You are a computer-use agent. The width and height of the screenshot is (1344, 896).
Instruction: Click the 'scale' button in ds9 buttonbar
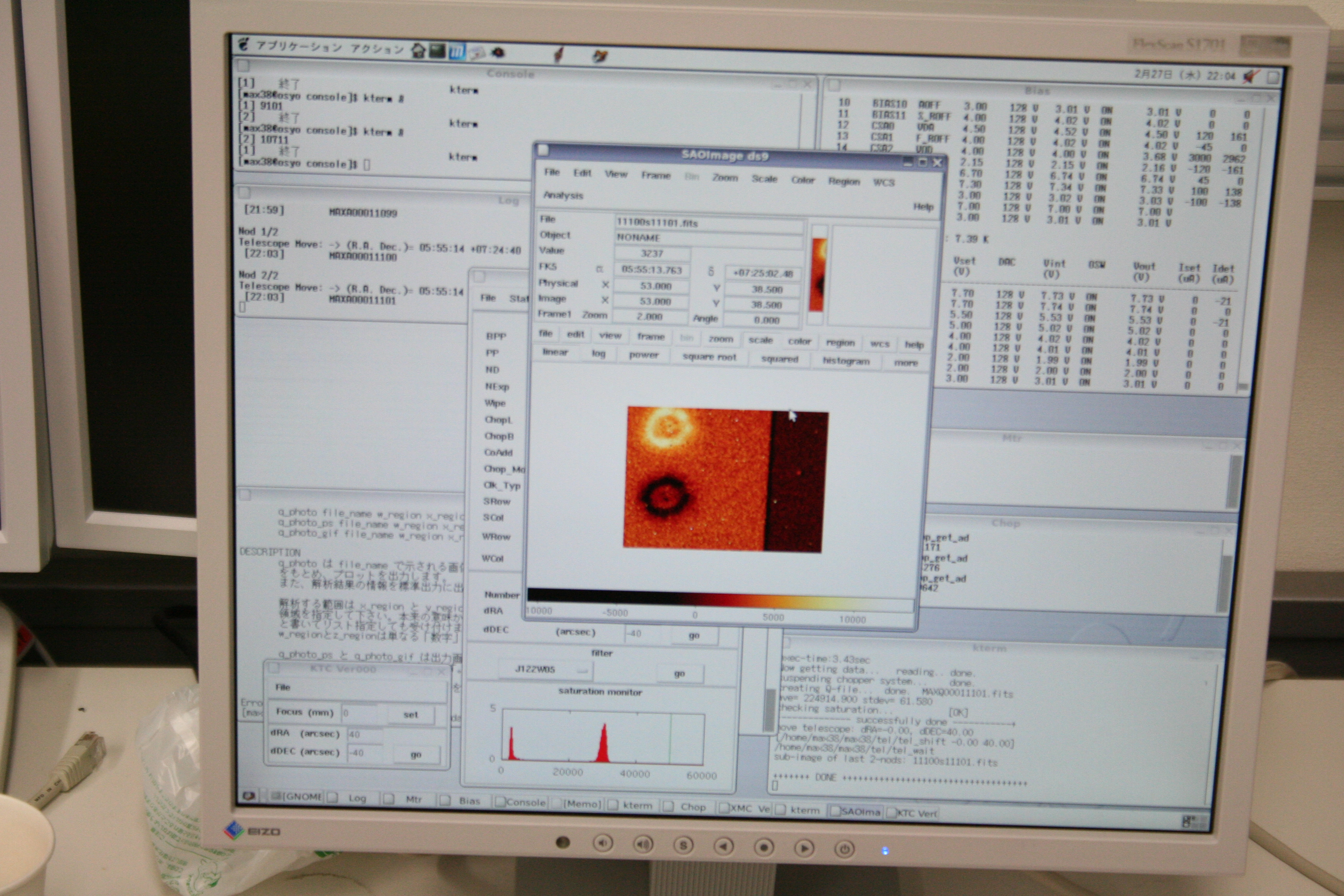tap(761, 340)
